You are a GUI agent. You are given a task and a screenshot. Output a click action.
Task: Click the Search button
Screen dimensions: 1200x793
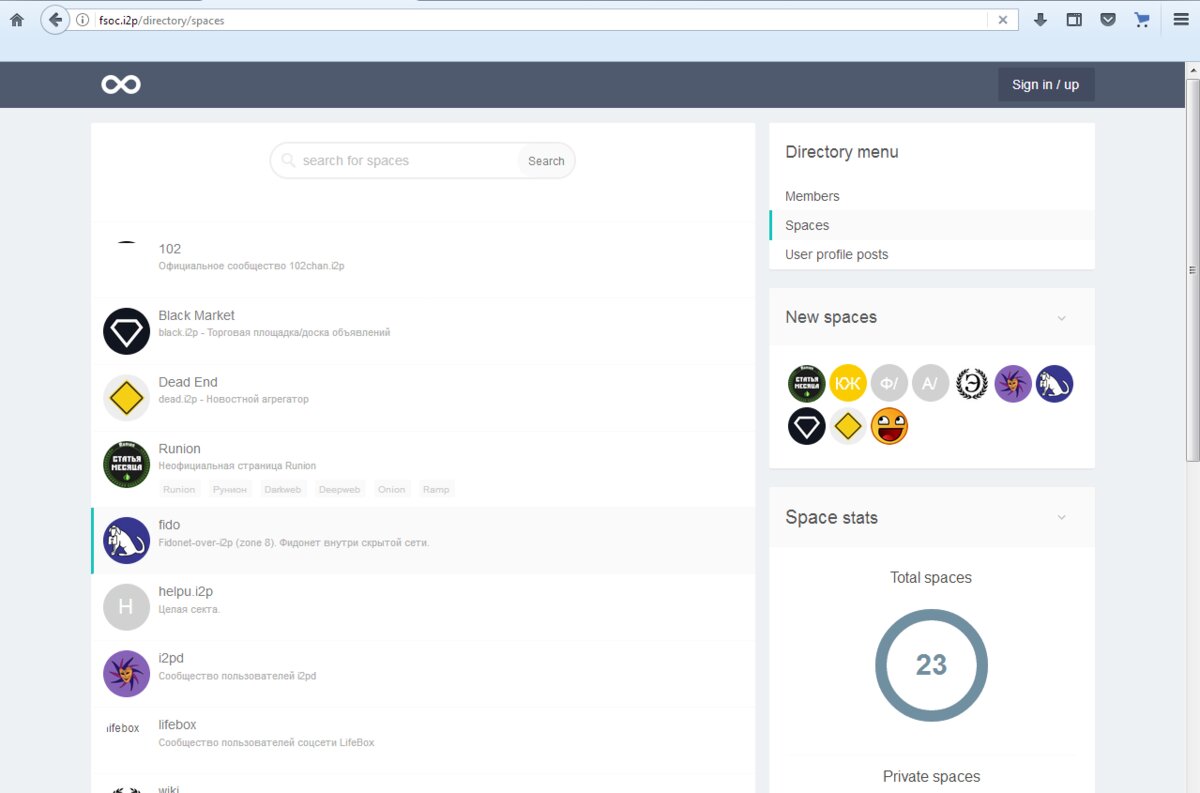(546, 161)
